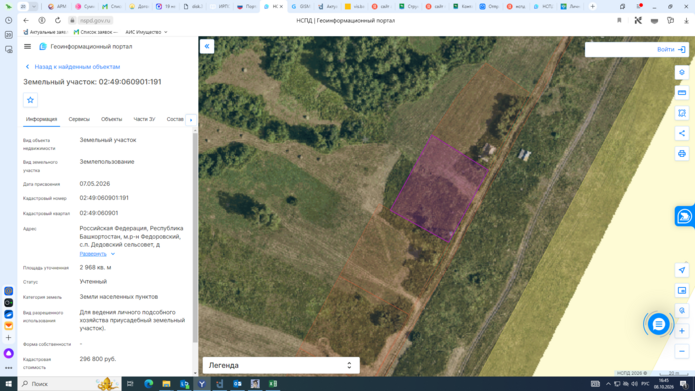Click the Windows taskbar Поиск search box

pyautogui.click(x=69, y=384)
